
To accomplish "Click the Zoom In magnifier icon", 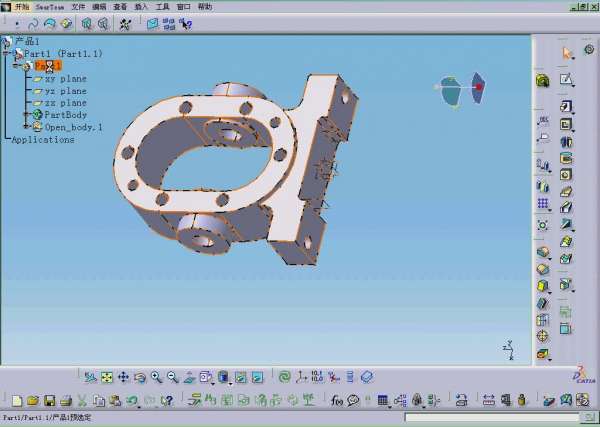I will point(157,377).
